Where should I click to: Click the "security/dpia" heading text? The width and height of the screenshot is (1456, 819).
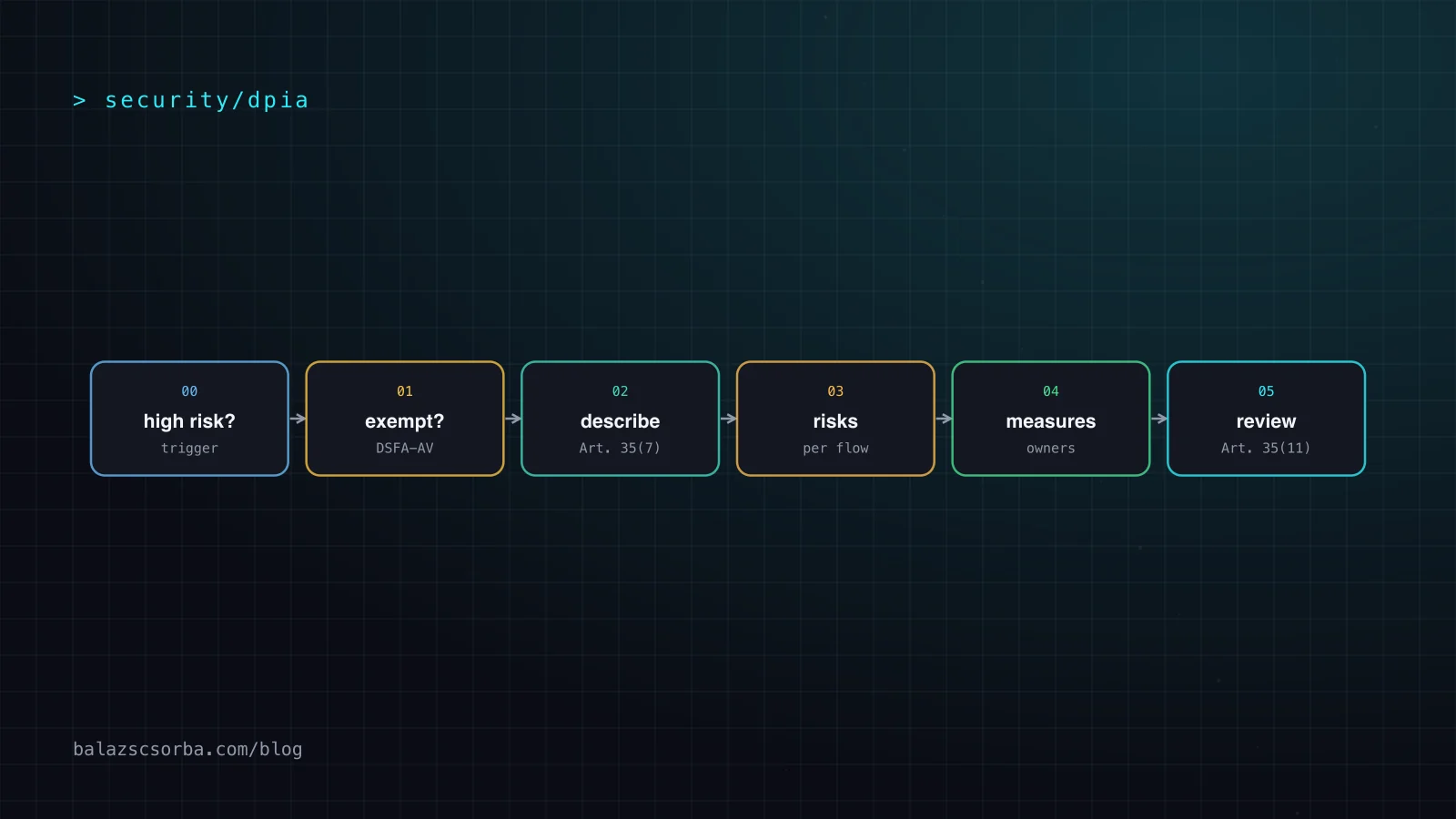207,100
